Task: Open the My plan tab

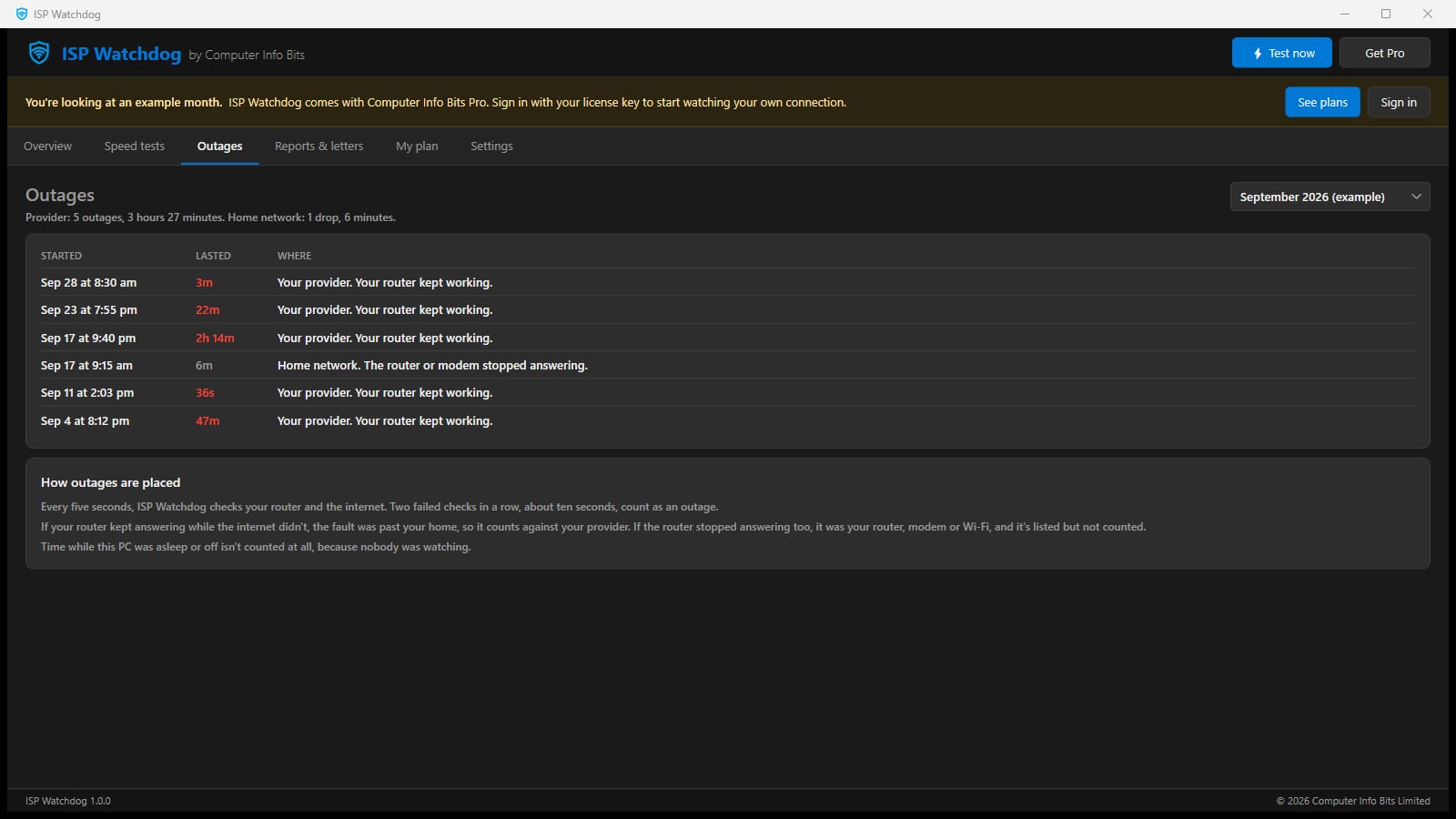Action: [x=417, y=146]
